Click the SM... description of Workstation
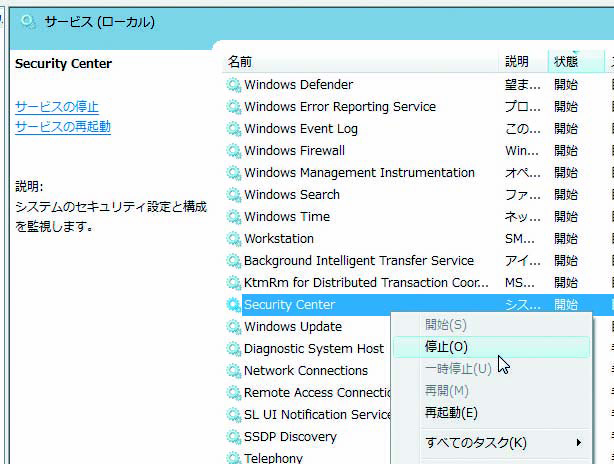The width and height of the screenshot is (614, 464). [520, 238]
